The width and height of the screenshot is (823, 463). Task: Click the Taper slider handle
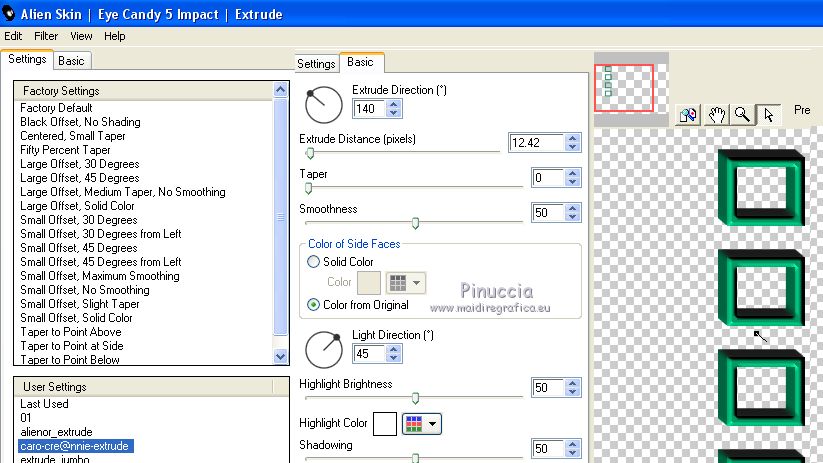tap(309, 188)
